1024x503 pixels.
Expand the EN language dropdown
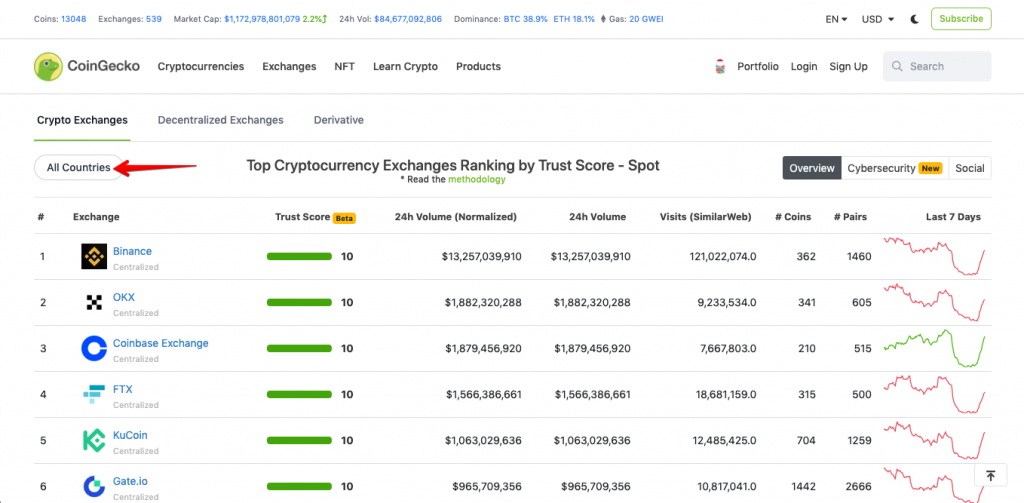point(836,19)
